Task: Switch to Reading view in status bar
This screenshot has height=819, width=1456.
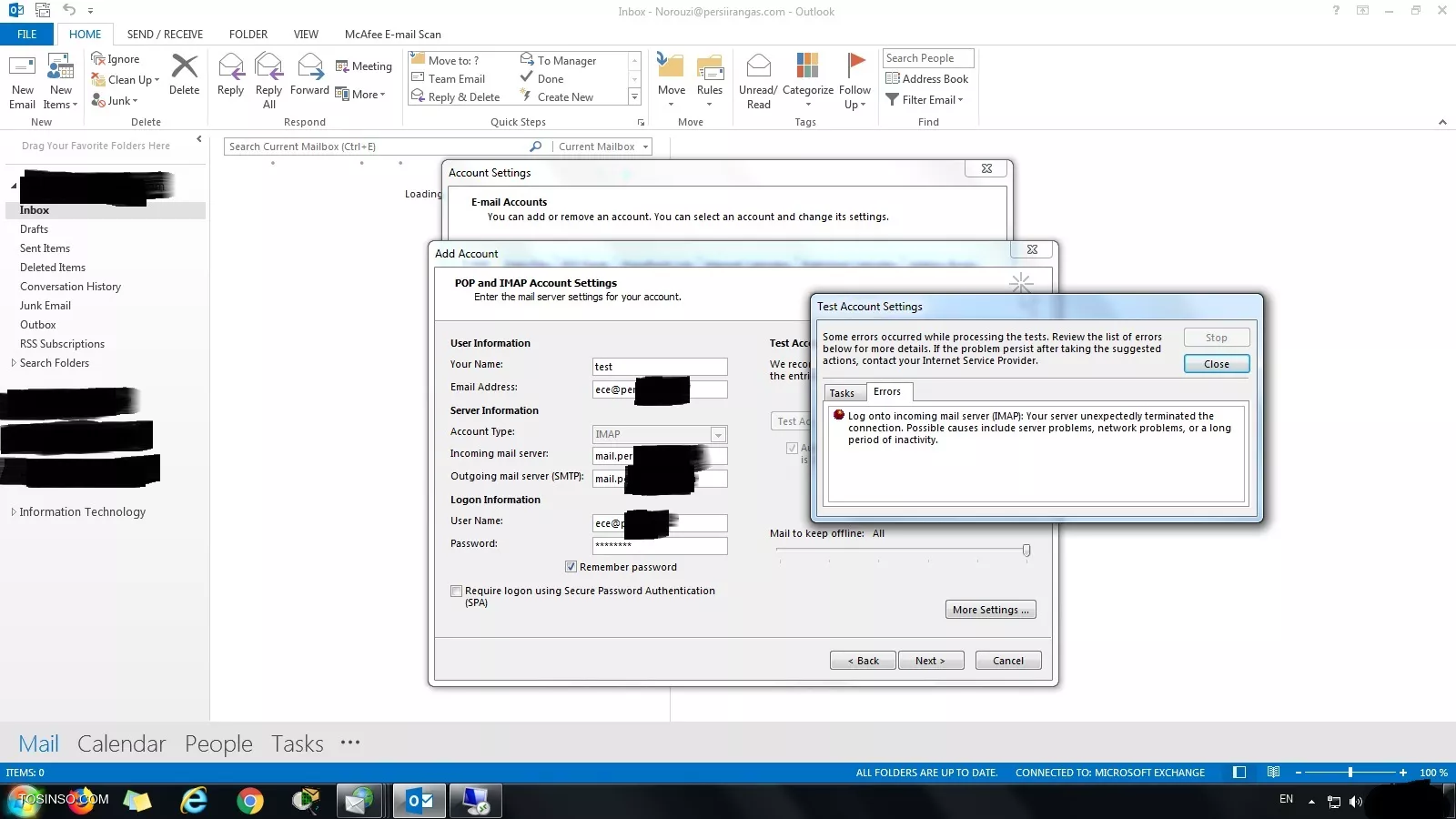Action: 1273,773
